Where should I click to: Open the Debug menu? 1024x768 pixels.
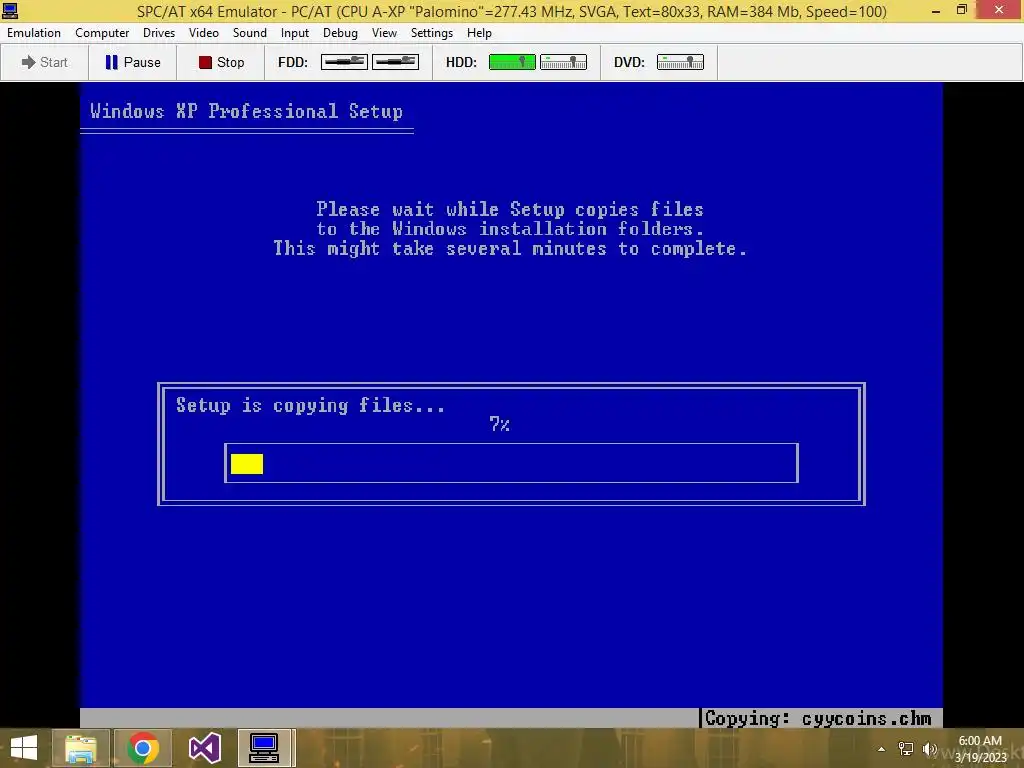point(340,33)
